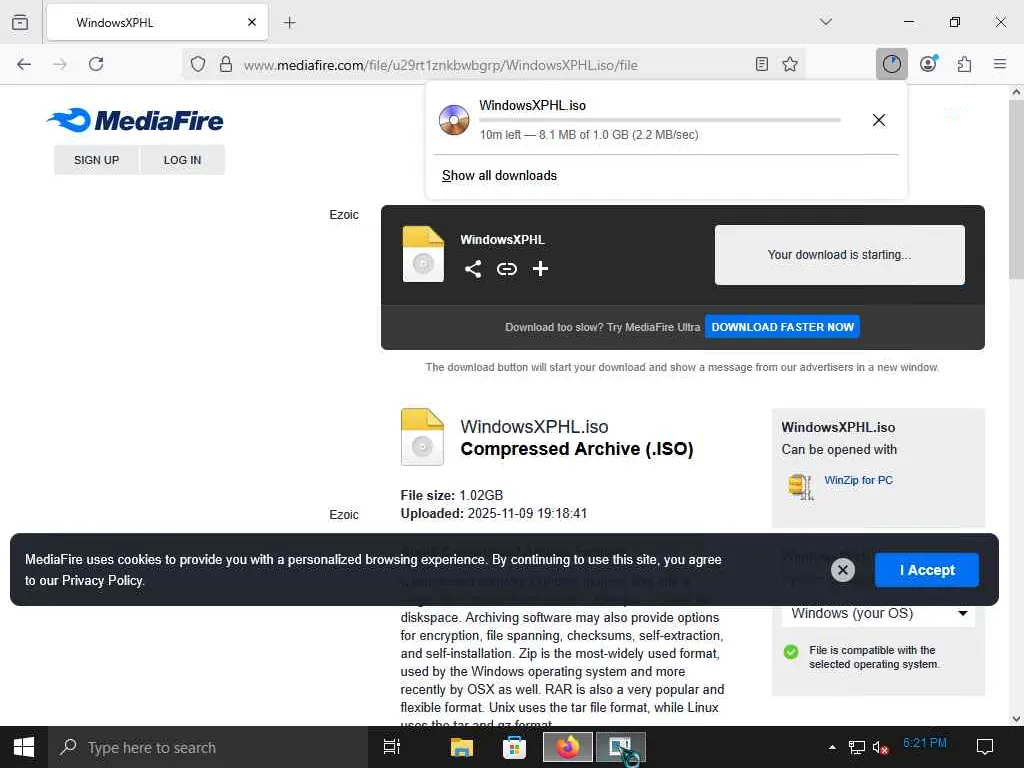Screen dimensions: 1024x768
Task: Add file with the plus icon
Action: tap(540, 269)
